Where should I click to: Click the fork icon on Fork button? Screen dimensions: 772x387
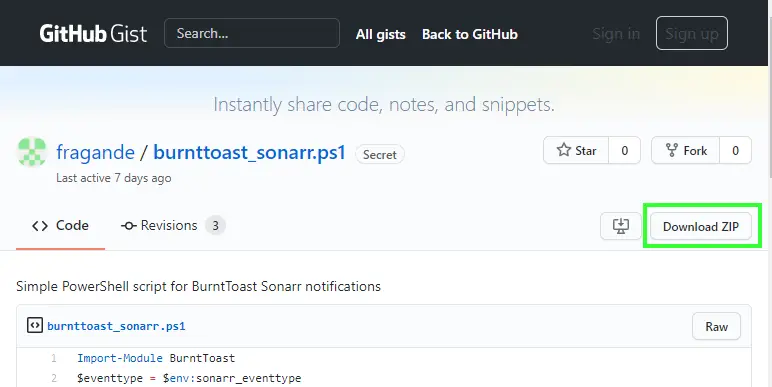coord(672,150)
